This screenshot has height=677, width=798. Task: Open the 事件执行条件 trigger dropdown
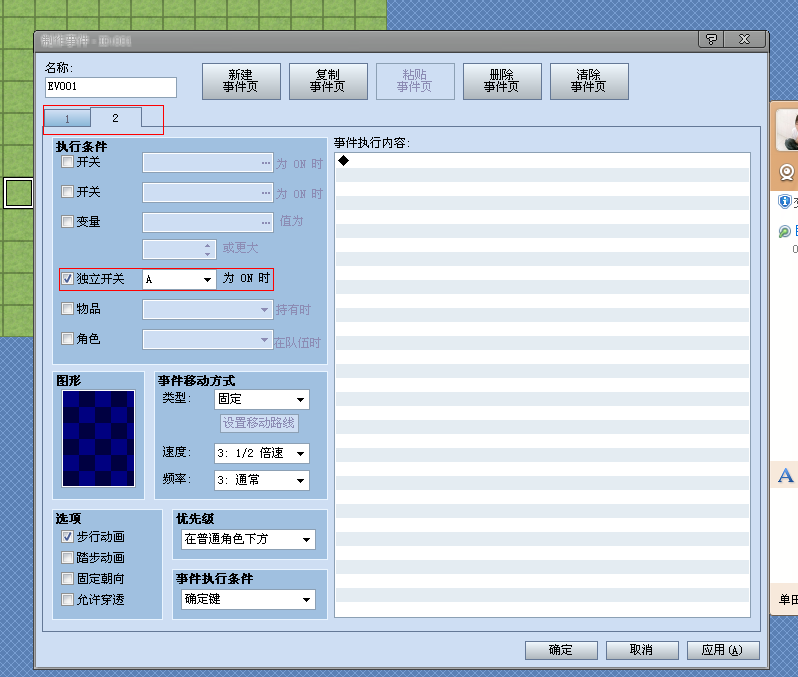[x=248, y=599]
